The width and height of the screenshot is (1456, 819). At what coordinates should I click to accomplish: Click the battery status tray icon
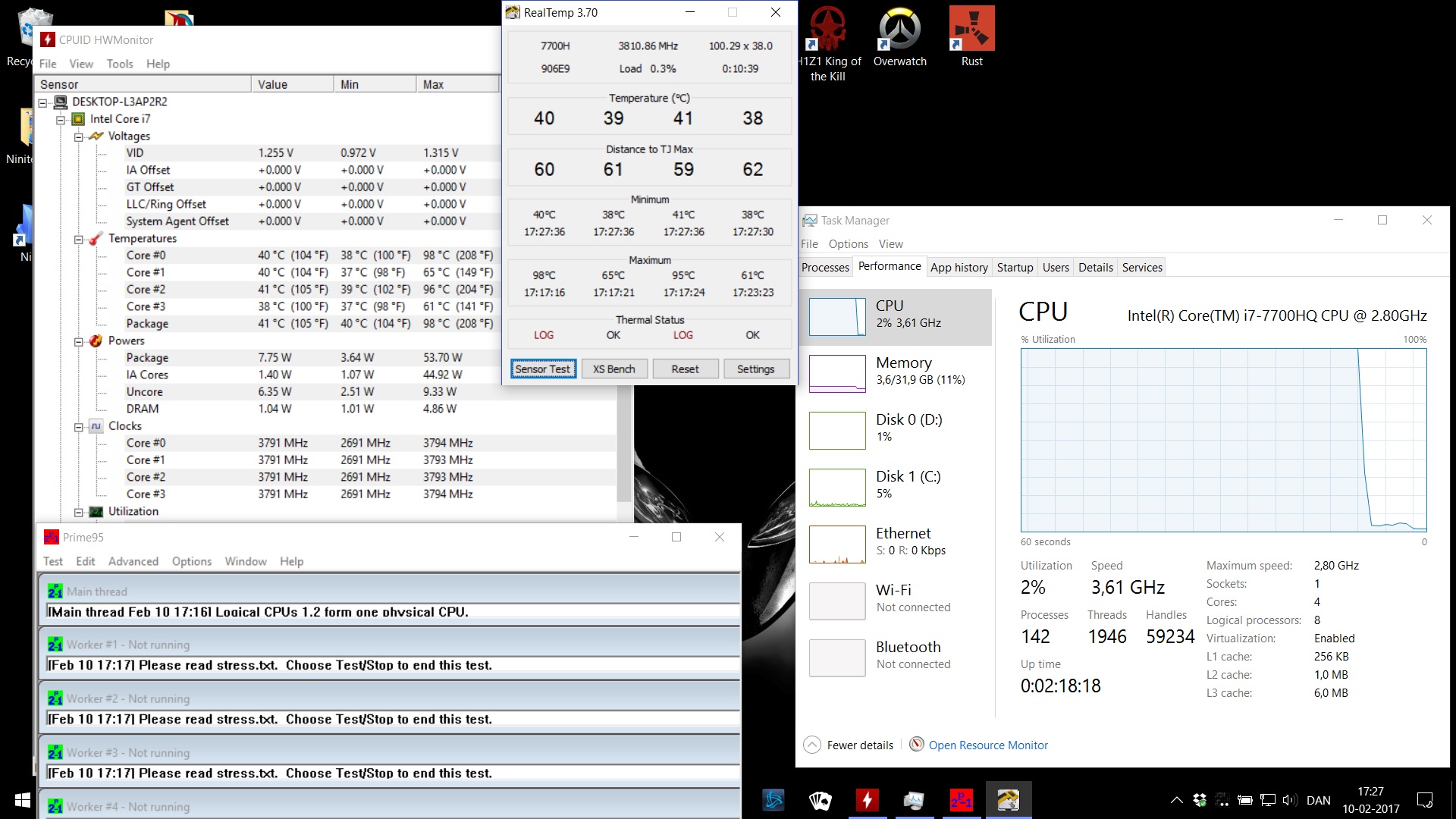point(1244,800)
